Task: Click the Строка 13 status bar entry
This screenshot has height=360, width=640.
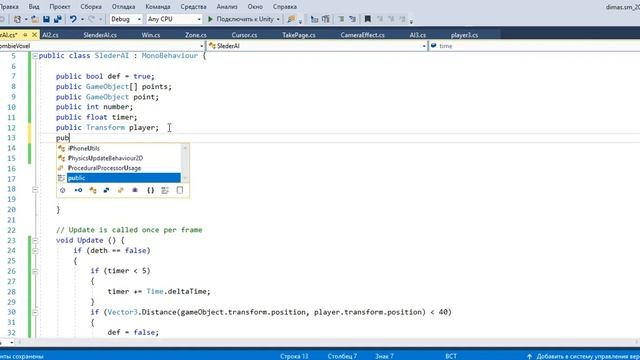Action: click(294, 356)
